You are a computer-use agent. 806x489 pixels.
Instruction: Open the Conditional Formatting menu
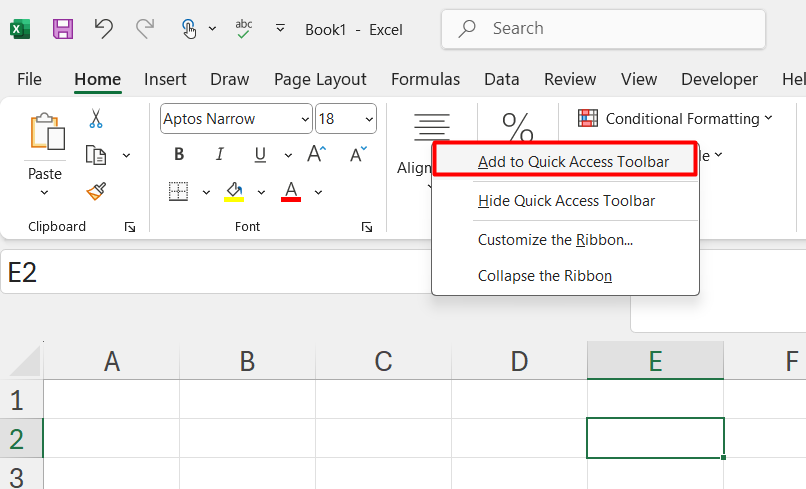675,119
